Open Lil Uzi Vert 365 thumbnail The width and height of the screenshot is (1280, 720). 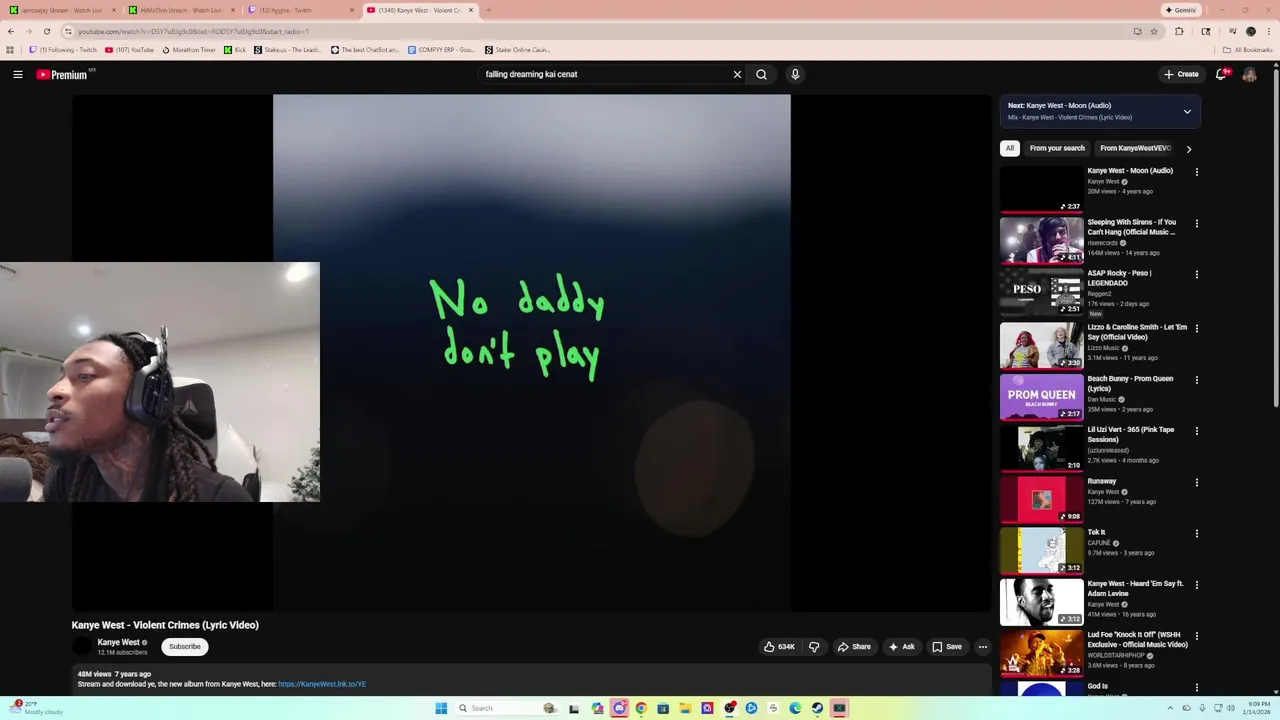pyautogui.click(x=1041, y=447)
